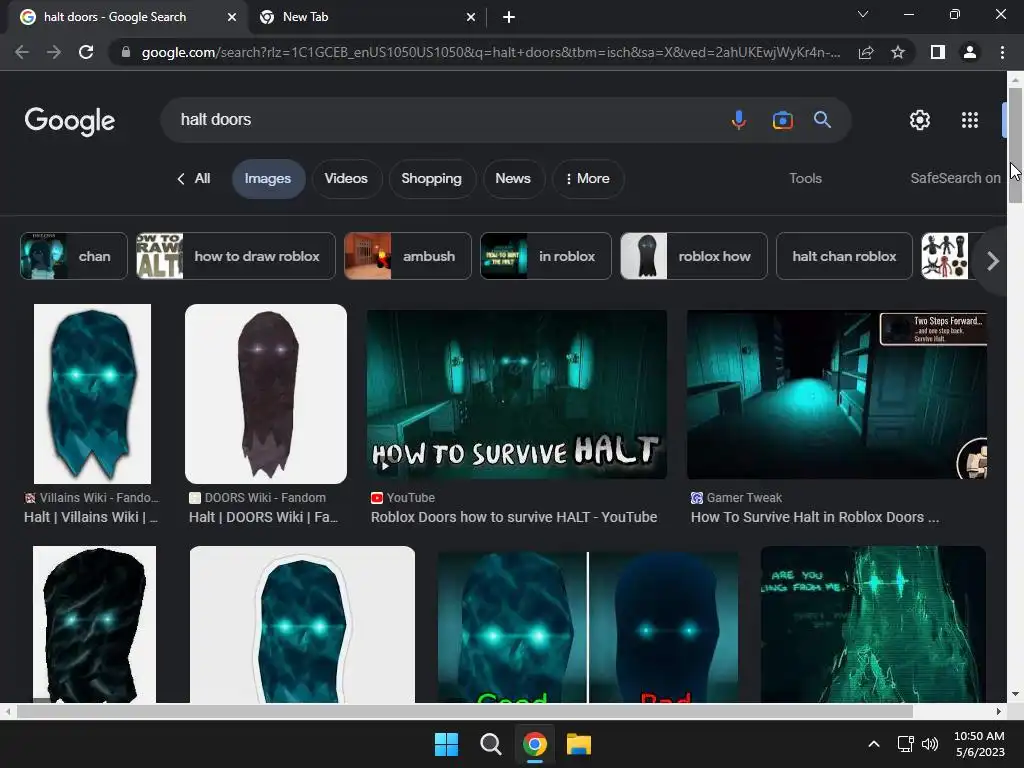Bookmark this page with the star
1024x768 pixels.
(898, 52)
